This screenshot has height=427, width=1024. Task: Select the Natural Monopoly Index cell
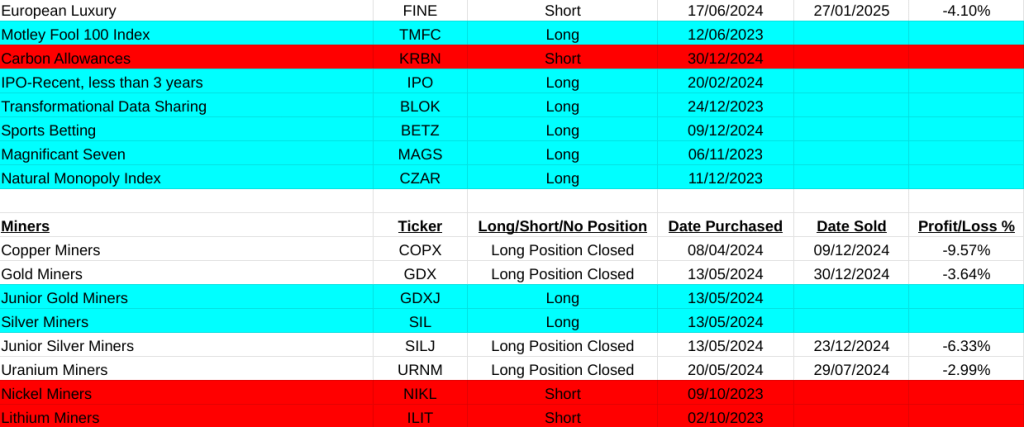[x=81, y=179]
